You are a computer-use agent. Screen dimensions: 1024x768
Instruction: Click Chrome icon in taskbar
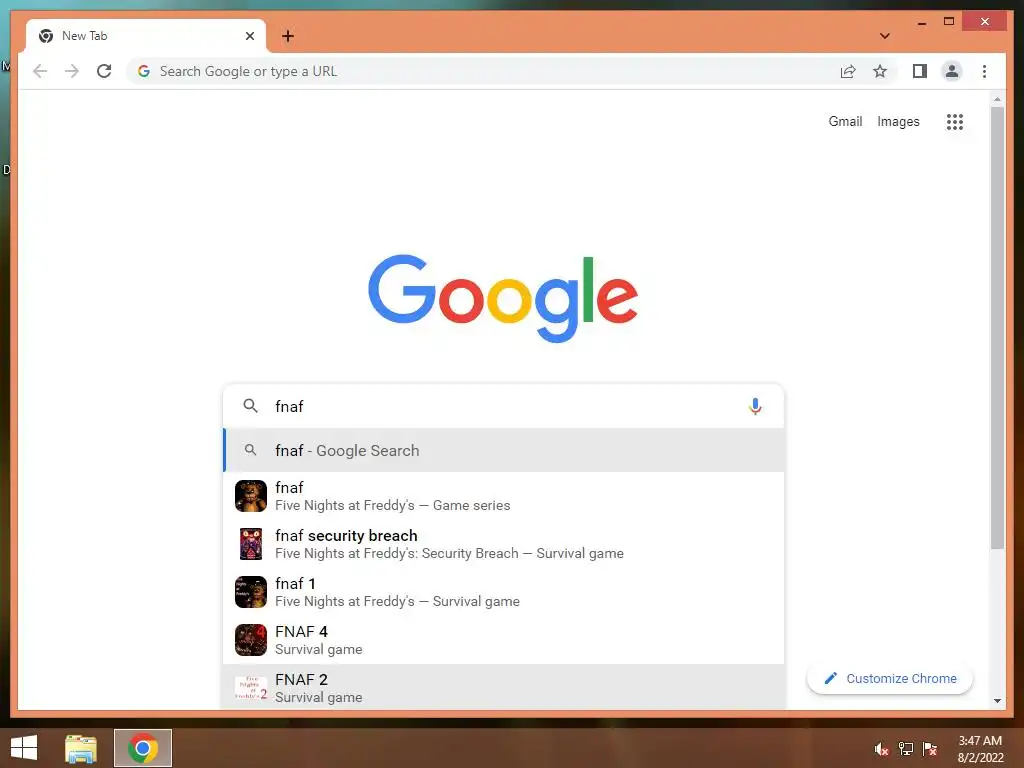pos(143,748)
